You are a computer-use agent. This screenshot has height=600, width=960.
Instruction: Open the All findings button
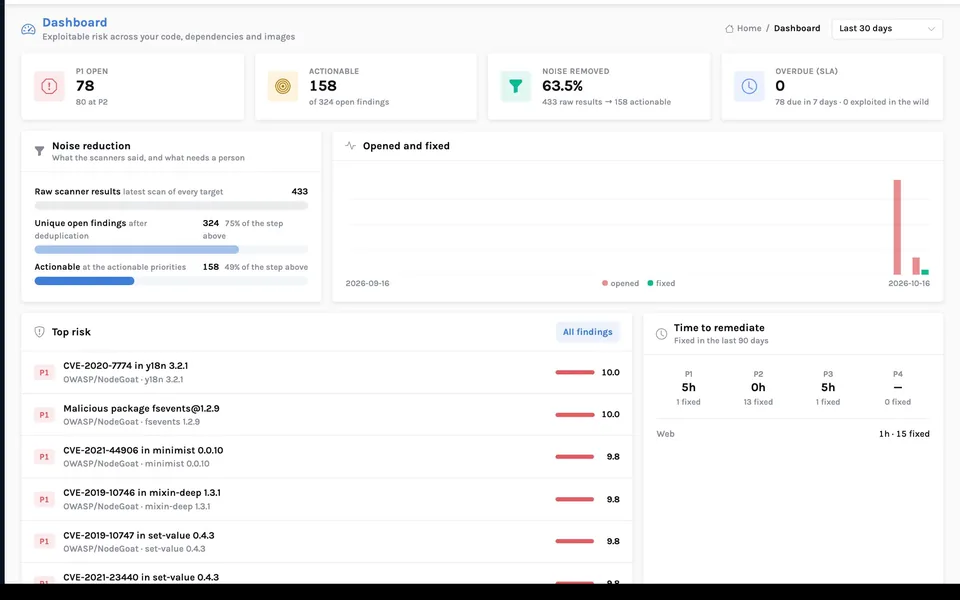(587, 332)
